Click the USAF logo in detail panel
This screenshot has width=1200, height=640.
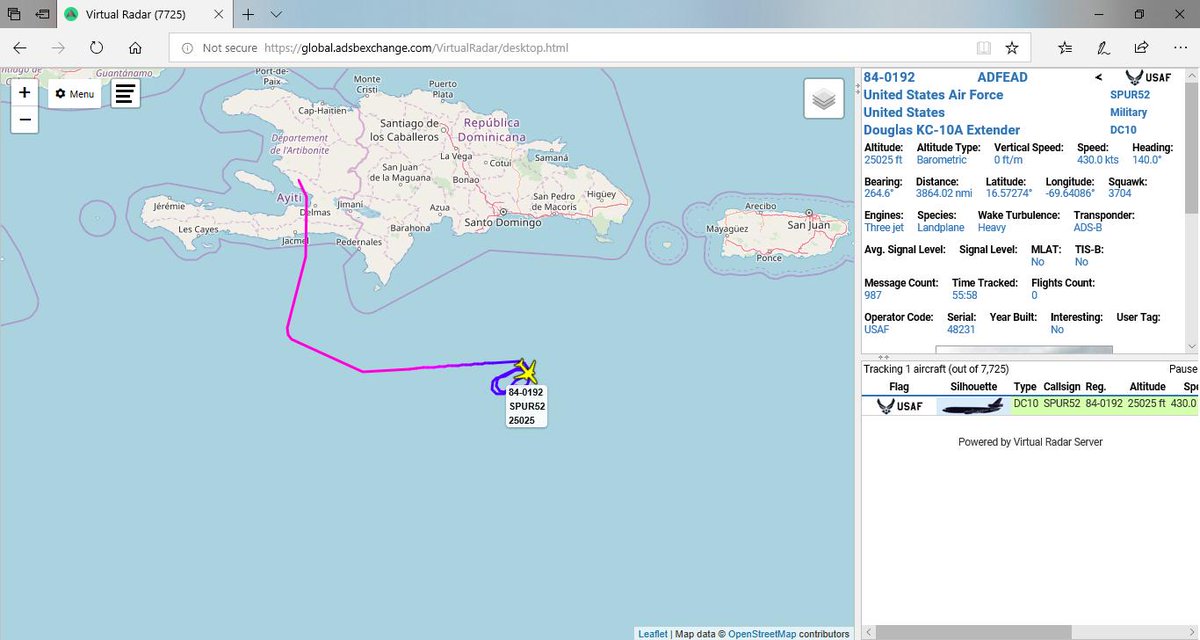(1146, 77)
